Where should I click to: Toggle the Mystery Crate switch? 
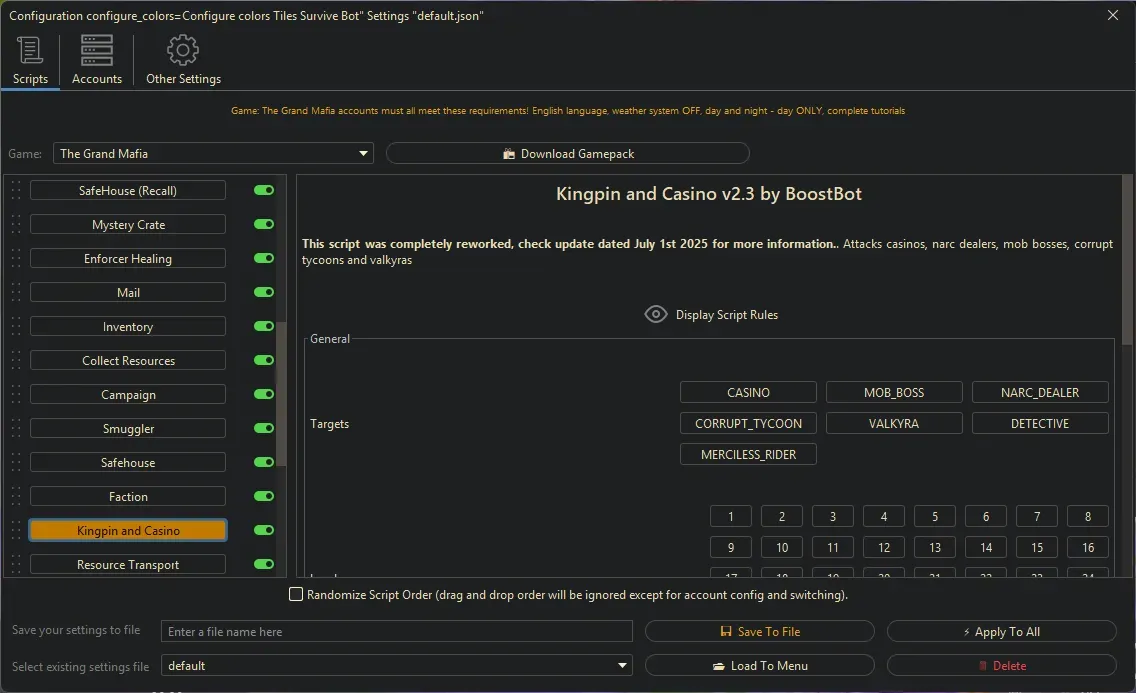[x=264, y=224]
